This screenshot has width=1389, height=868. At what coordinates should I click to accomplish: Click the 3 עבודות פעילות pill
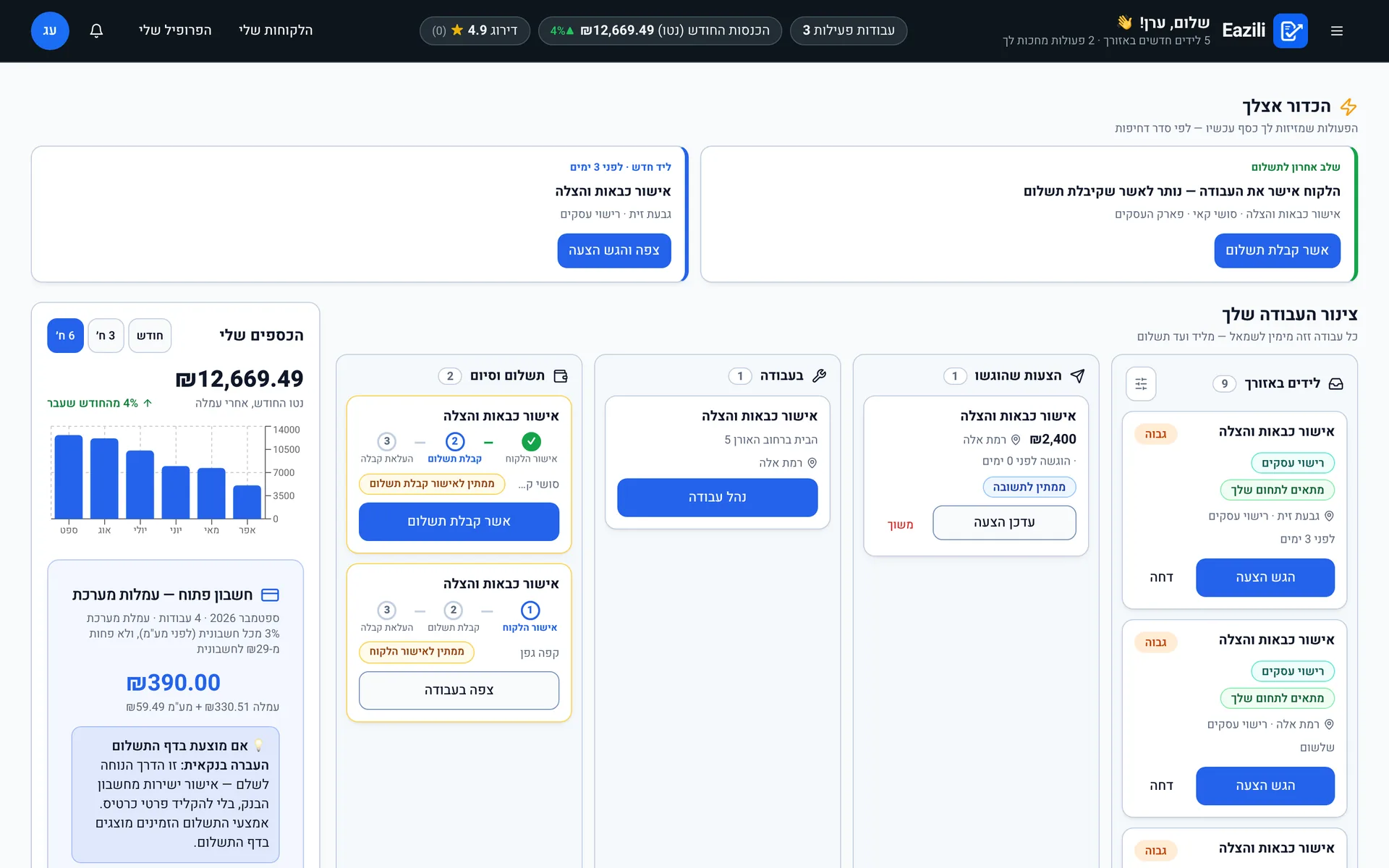click(x=849, y=30)
